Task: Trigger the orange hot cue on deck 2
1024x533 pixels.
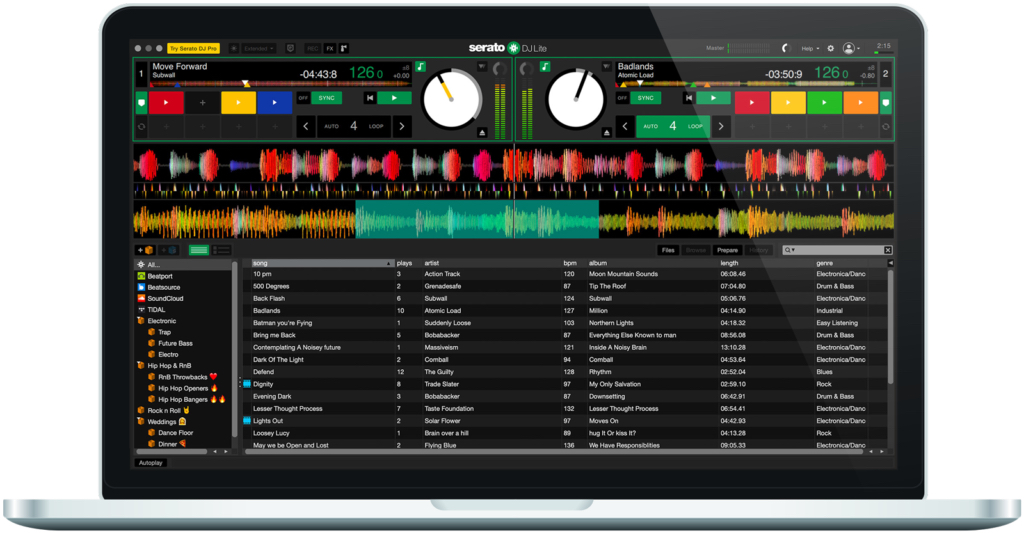Action: pos(861,103)
